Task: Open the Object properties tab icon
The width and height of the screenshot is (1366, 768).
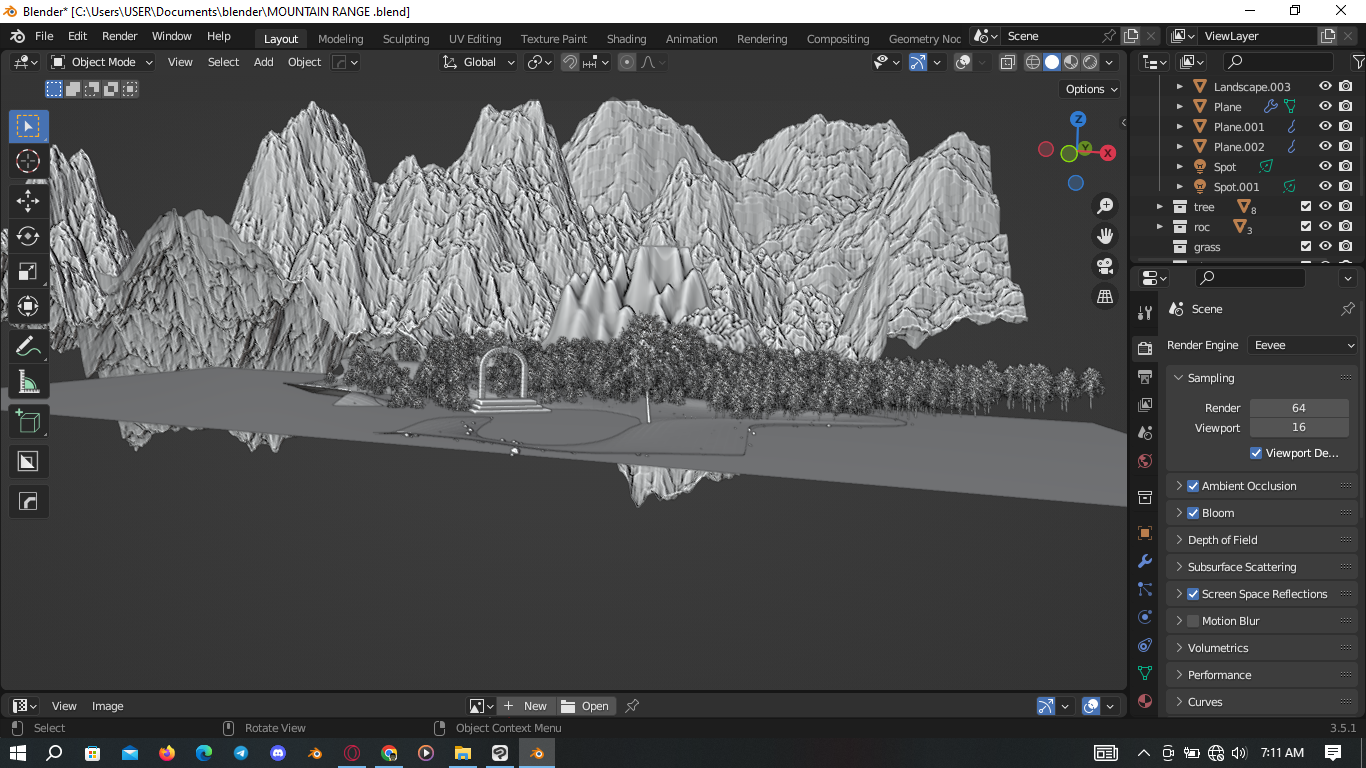Action: (x=1145, y=533)
